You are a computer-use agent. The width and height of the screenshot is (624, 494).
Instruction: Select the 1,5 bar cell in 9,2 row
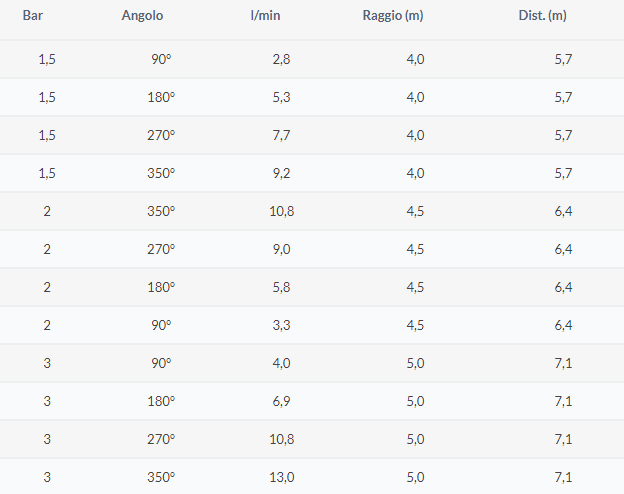(47, 174)
